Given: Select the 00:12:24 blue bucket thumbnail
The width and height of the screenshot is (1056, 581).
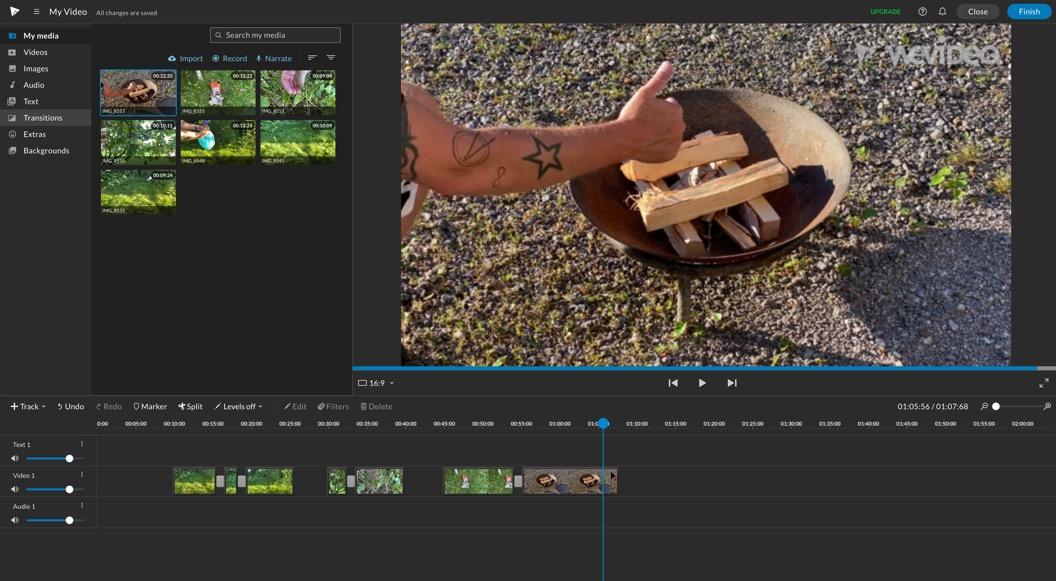Looking at the screenshot, I should click(x=218, y=142).
